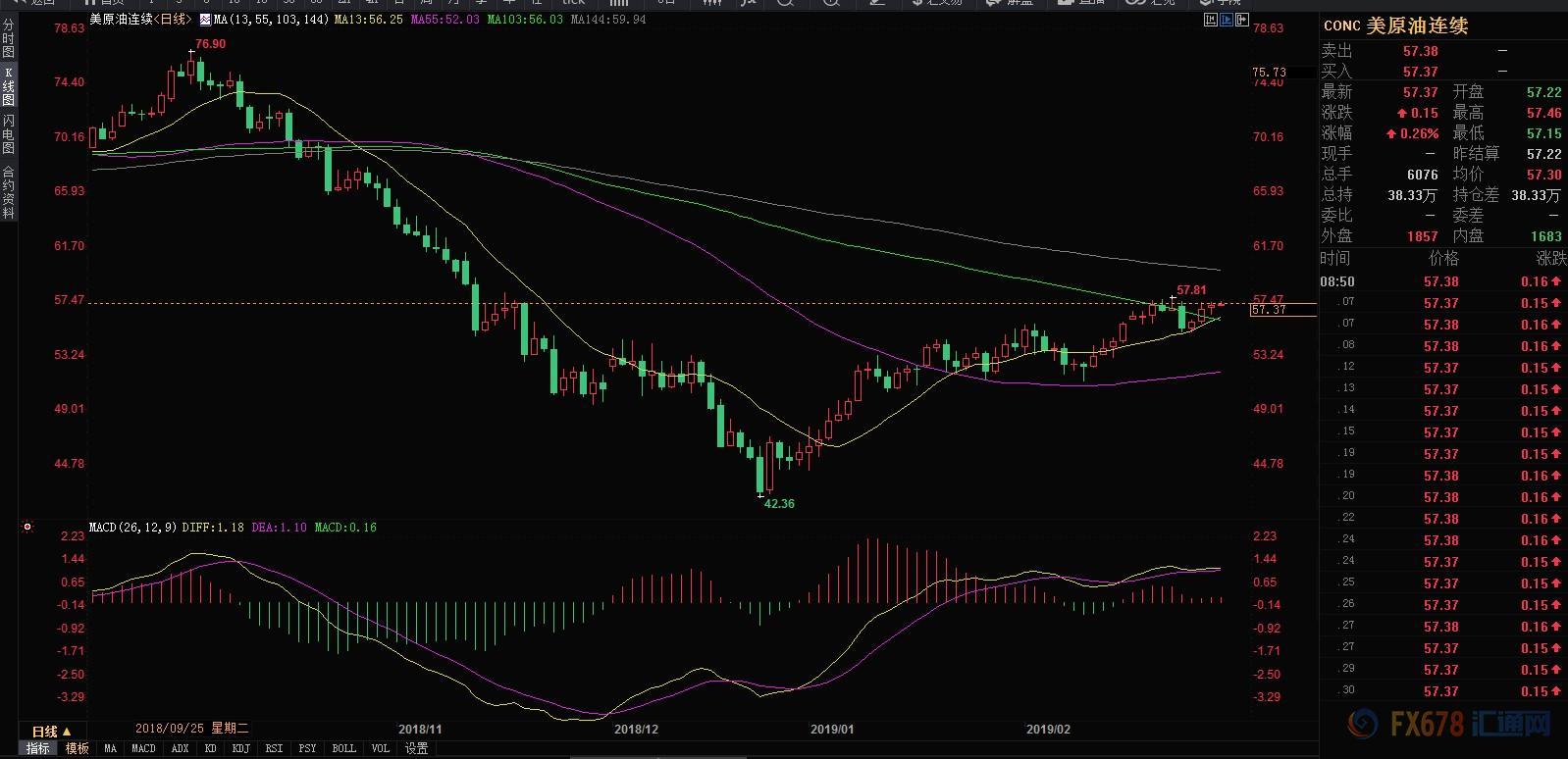
Task: Expand the 日线 period dropdown
Action: tap(51, 732)
